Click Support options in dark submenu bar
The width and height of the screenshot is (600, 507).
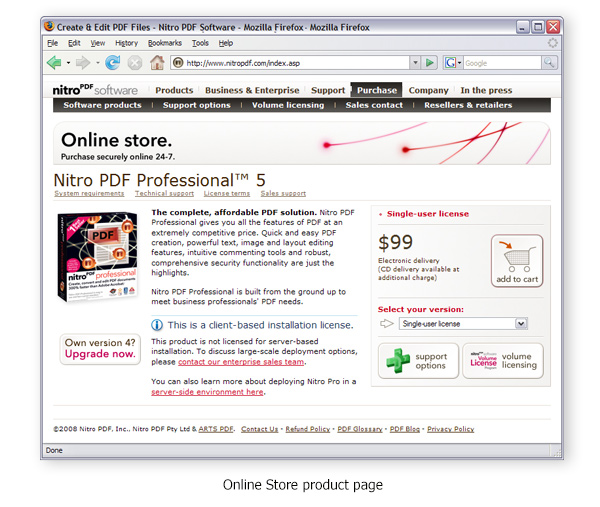click(197, 105)
